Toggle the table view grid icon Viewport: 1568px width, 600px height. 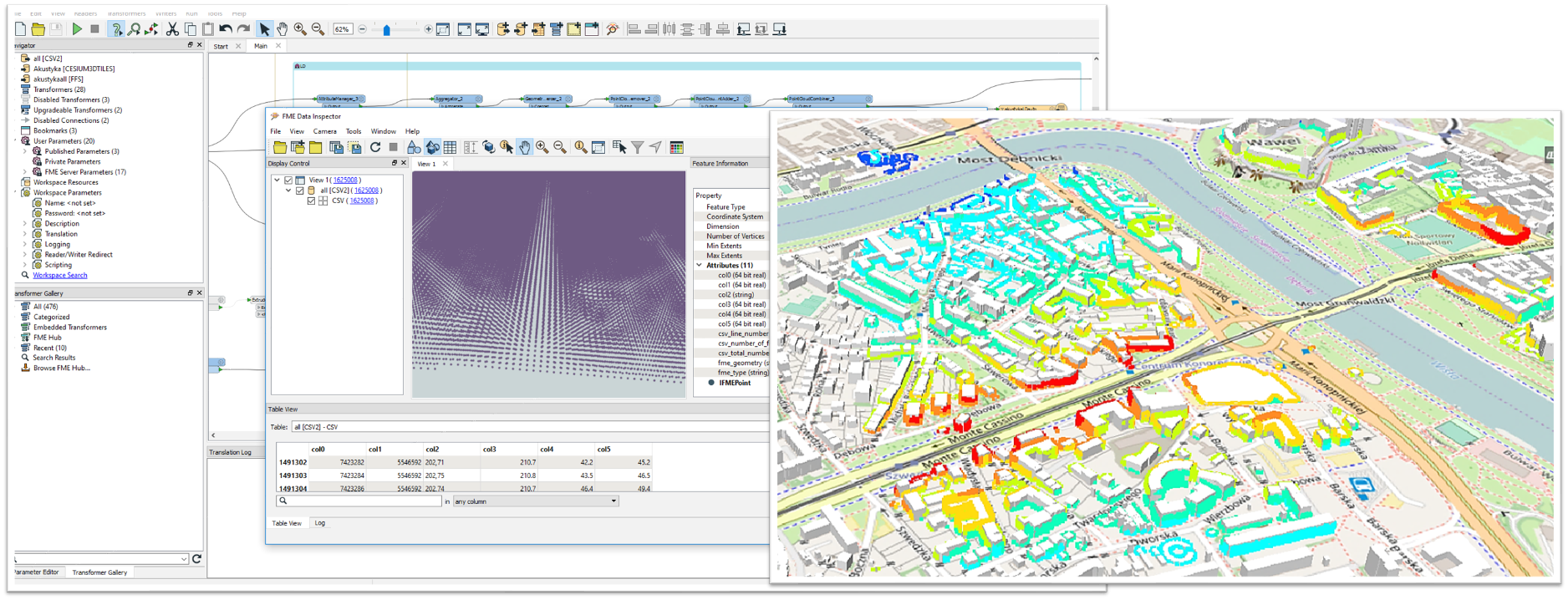[450, 148]
